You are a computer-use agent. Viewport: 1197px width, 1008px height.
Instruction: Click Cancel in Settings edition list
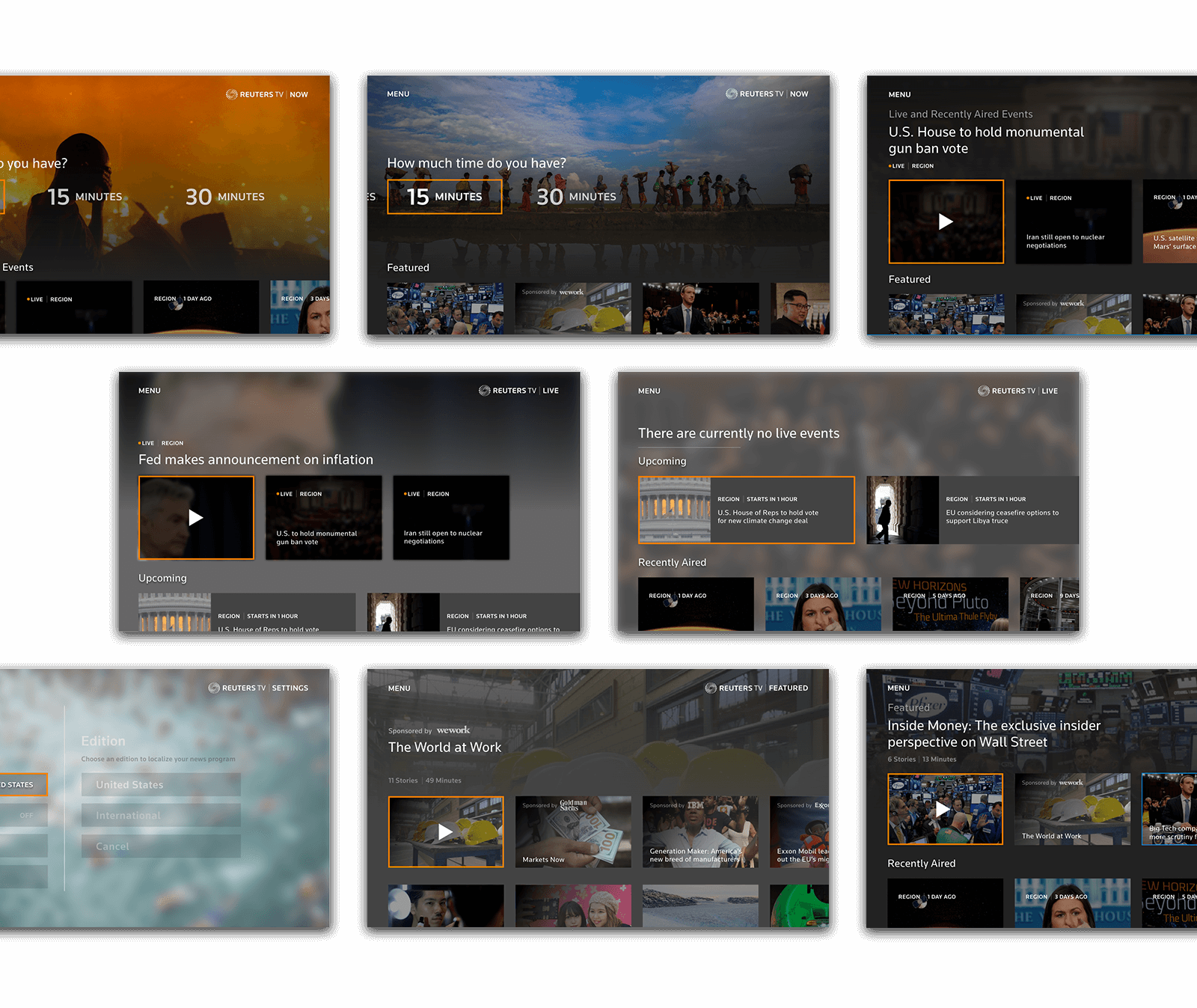(161, 846)
